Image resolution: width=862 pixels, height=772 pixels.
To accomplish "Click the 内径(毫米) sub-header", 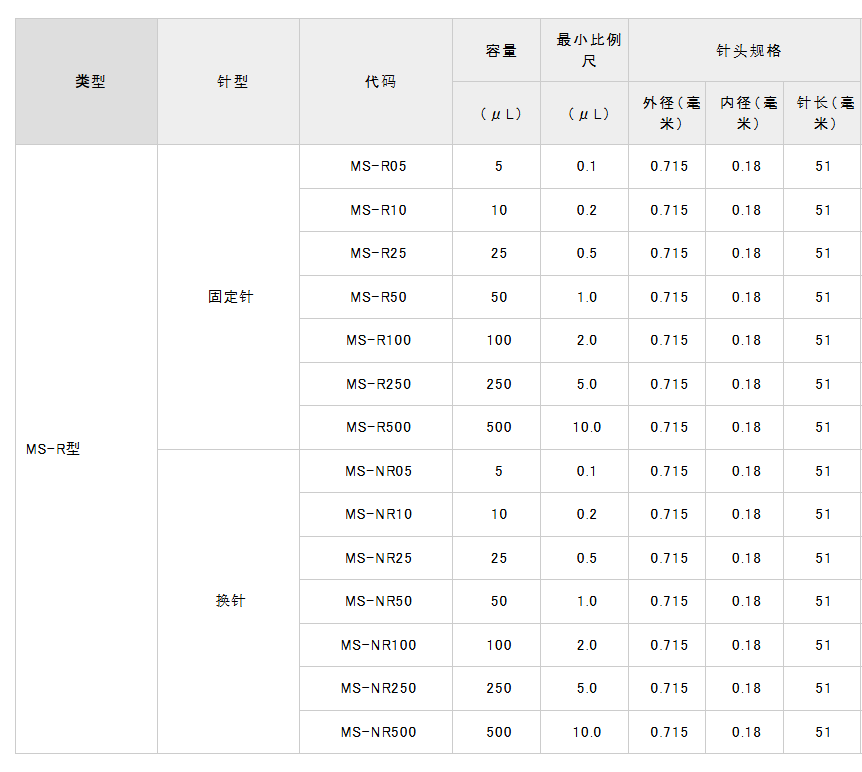I will (x=746, y=113).
